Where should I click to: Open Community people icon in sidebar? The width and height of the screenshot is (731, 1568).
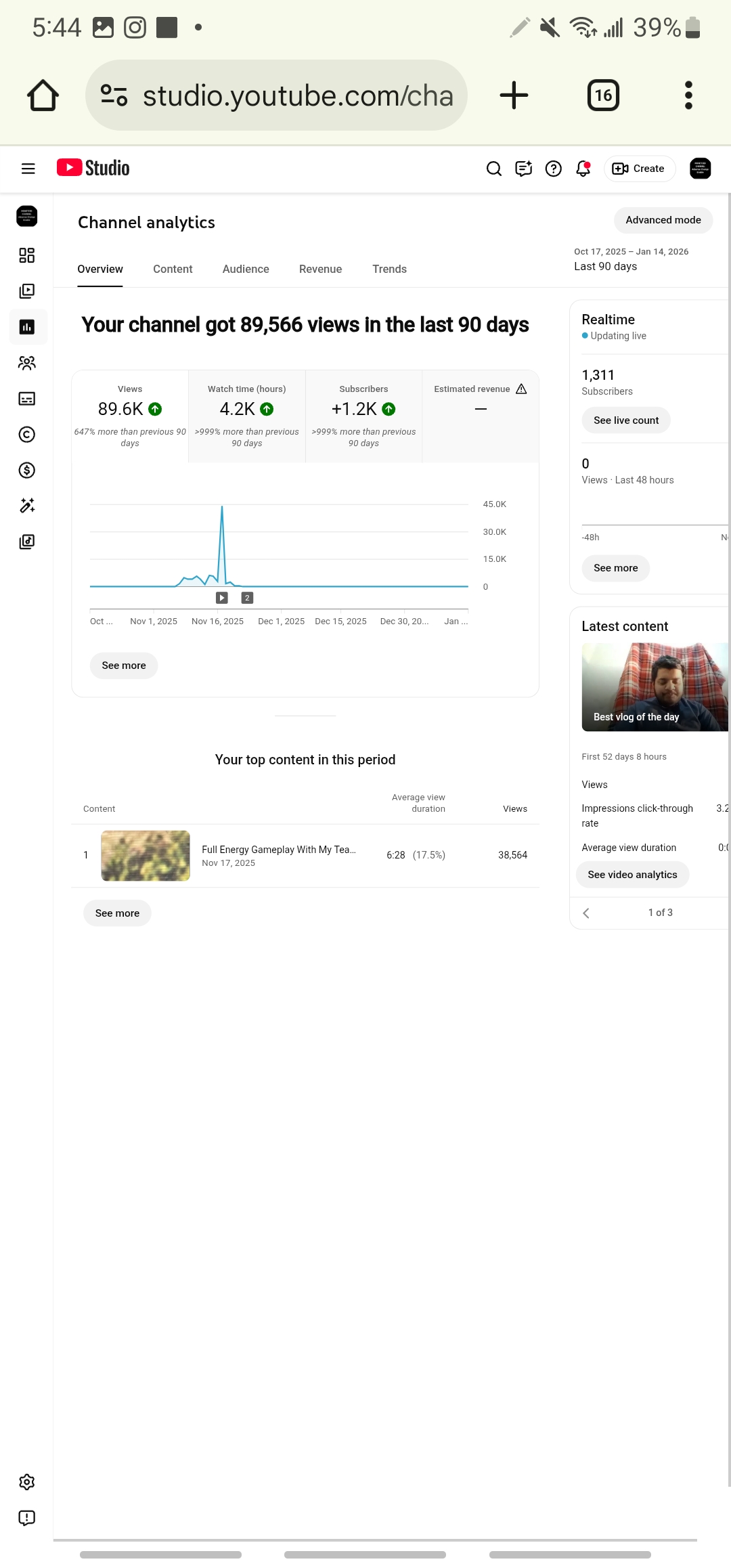(x=27, y=363)
